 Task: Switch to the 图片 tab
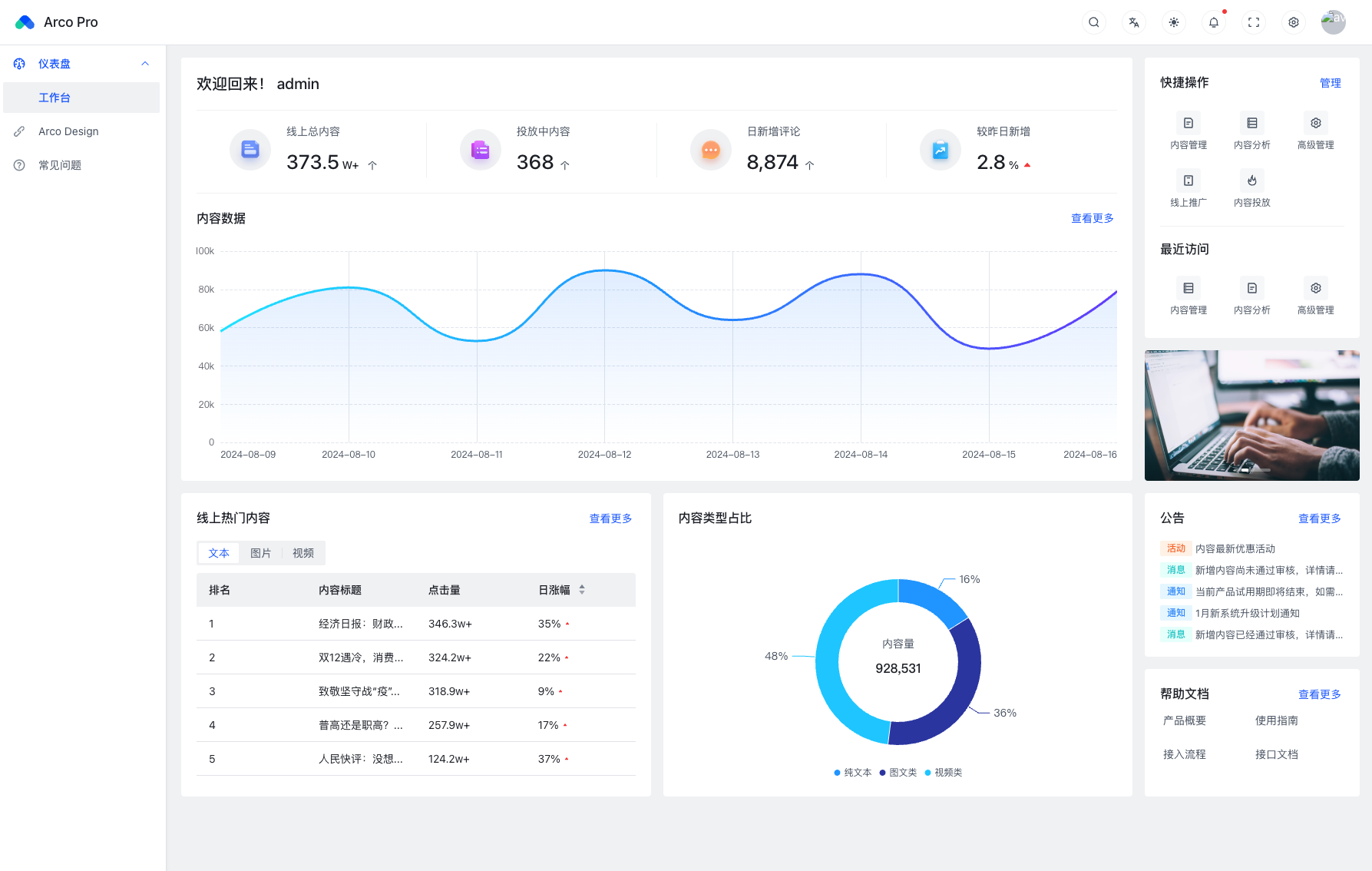261,553
